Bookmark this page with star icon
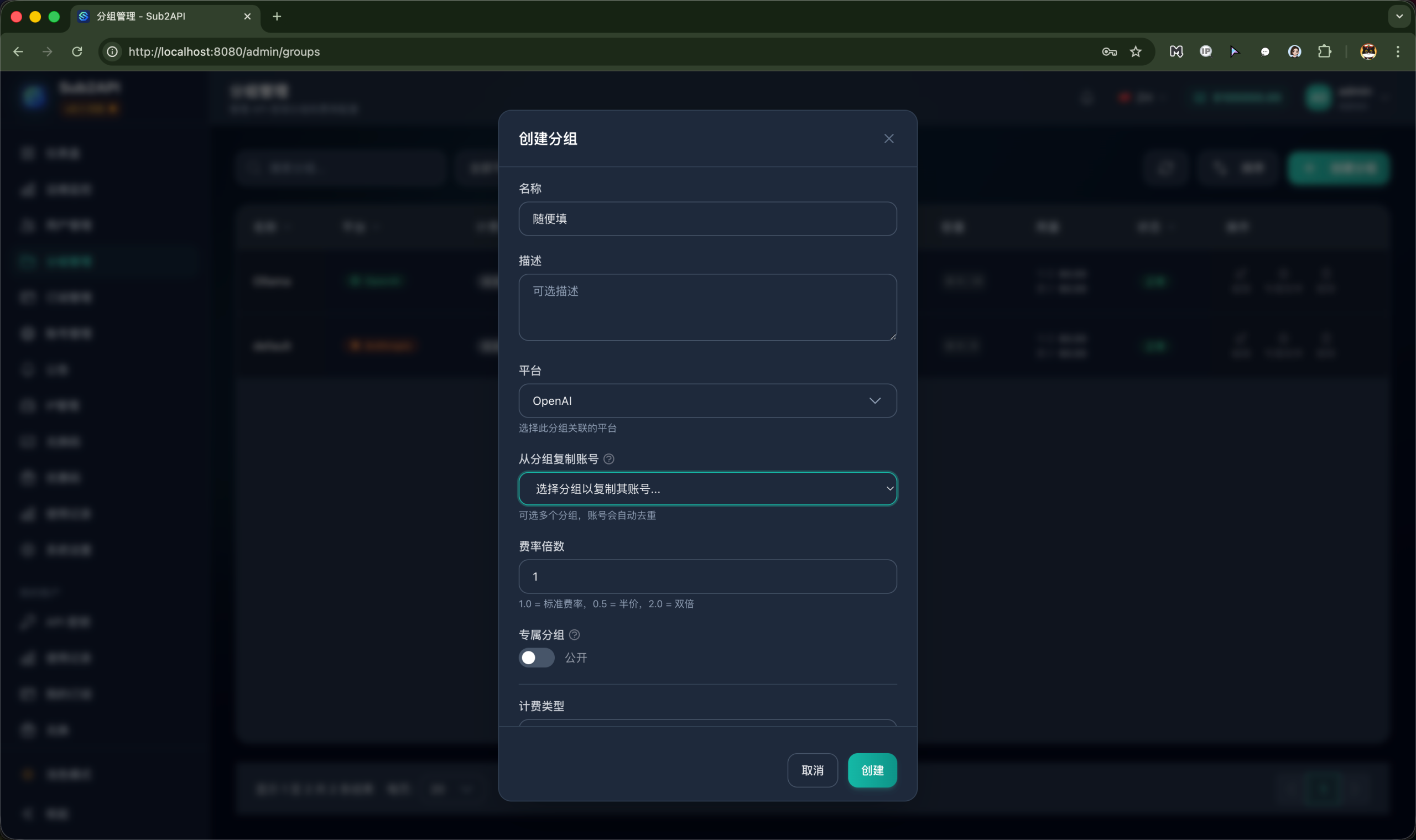This screenshot has width=1416, height=840. click(x=1135, y=51)
